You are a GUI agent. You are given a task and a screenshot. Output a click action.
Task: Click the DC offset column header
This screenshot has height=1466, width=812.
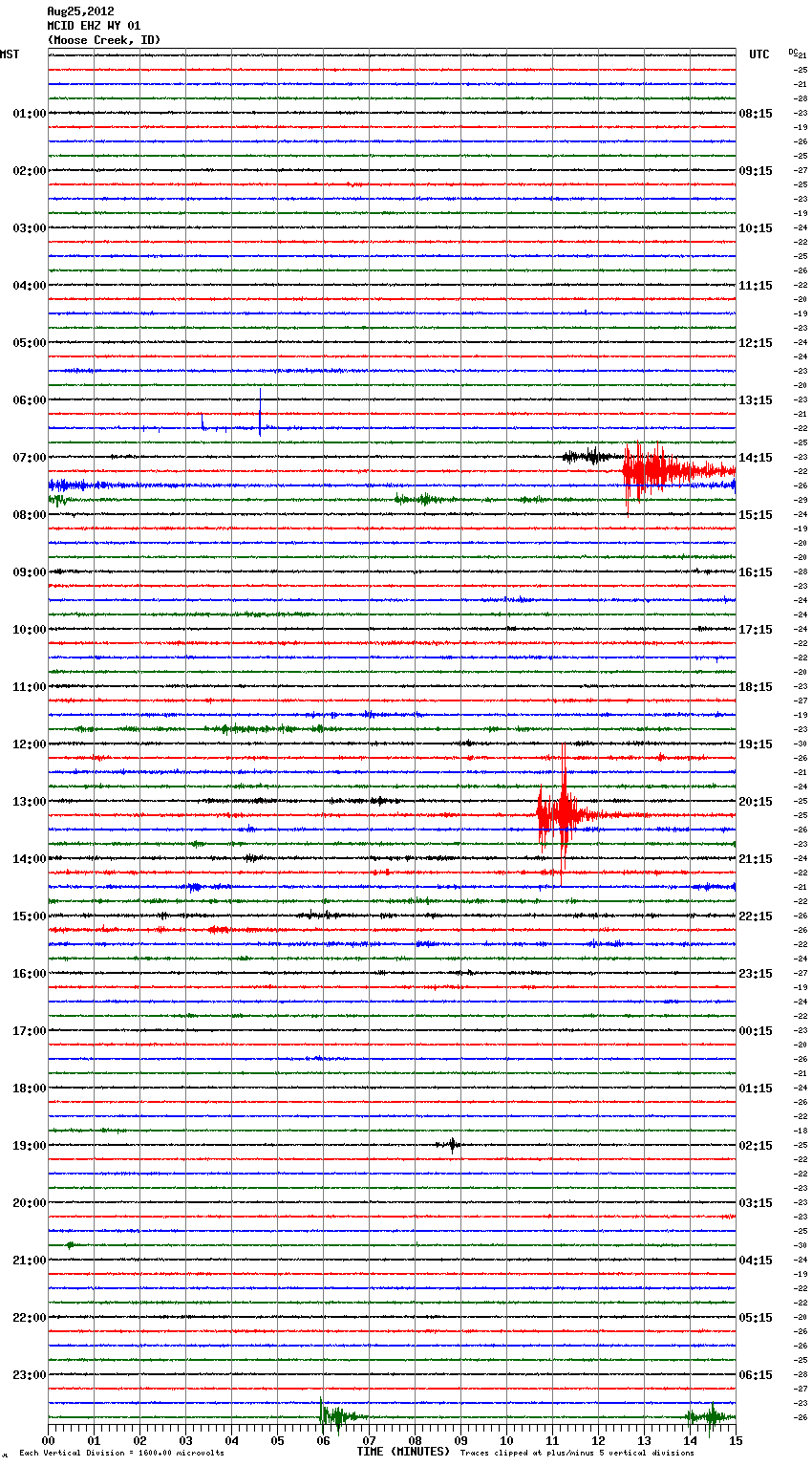pos(793,52)
